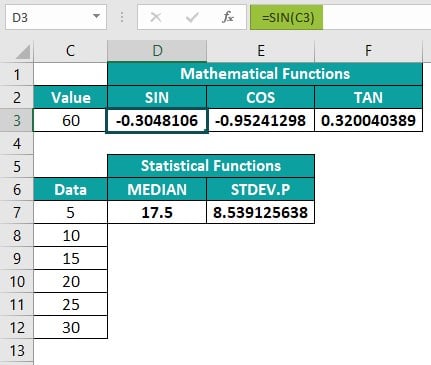Select cell with 0.320040389

[x=368, y=120]
